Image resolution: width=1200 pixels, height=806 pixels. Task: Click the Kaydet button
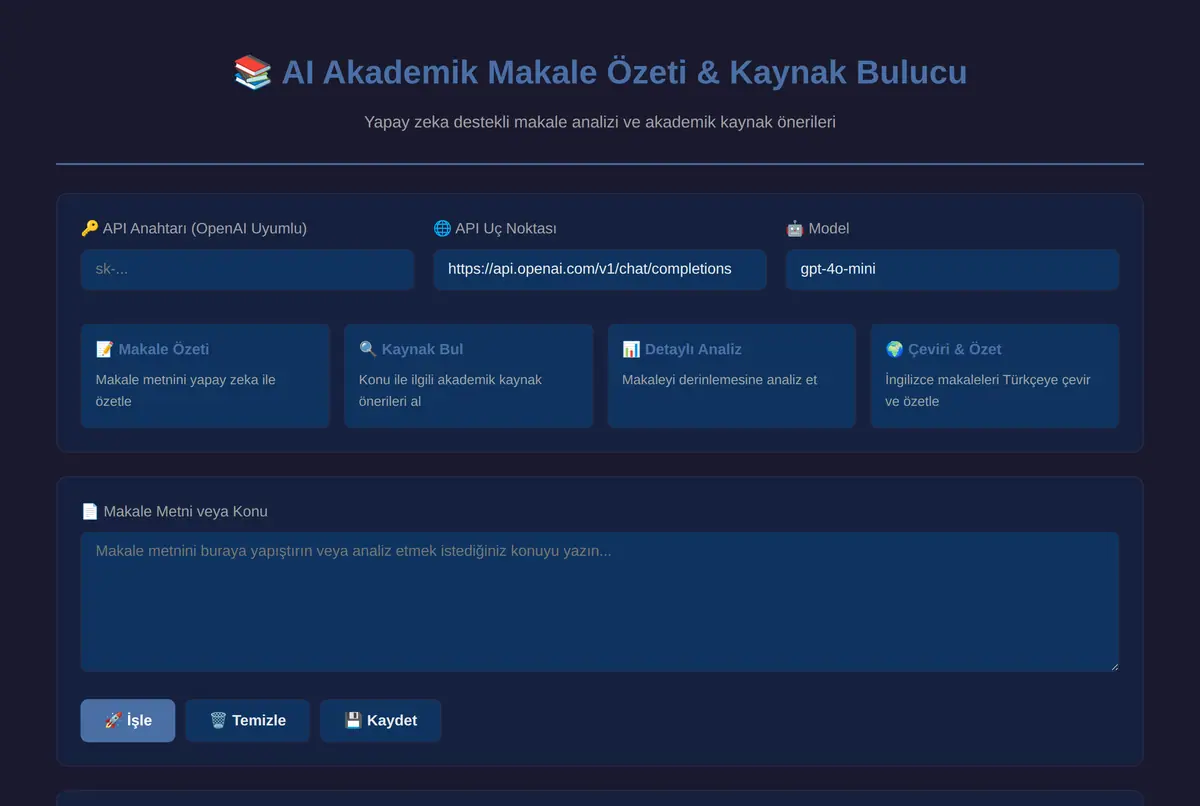point(381,721)
